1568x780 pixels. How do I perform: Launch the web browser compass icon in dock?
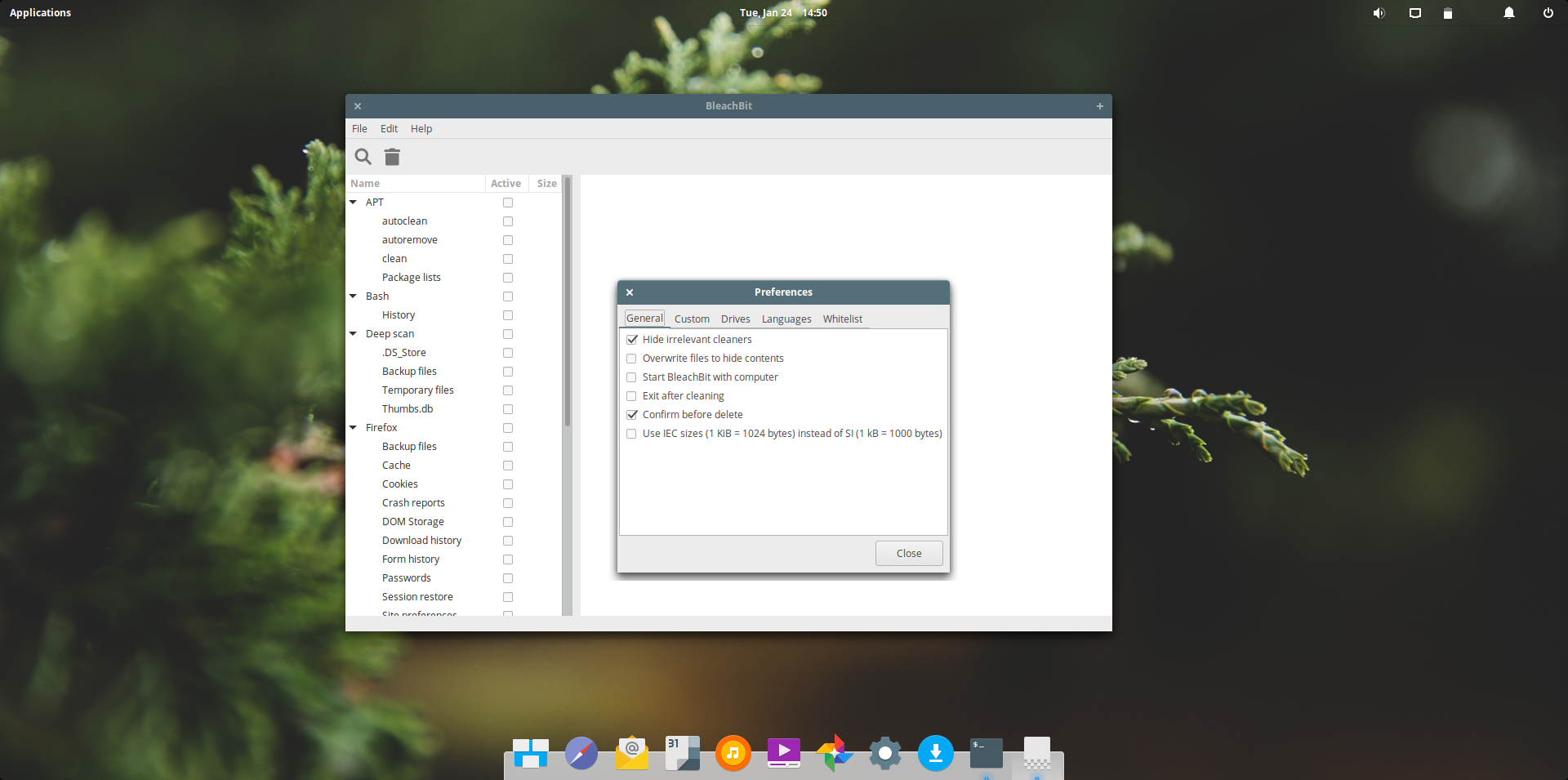click(x=581, y=753)
